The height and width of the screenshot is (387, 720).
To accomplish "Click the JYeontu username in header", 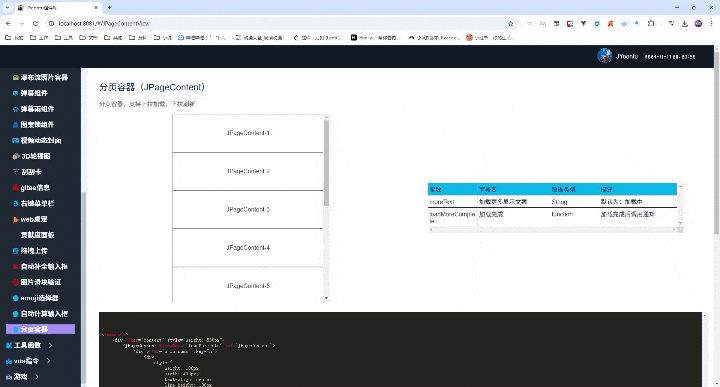I will (x=627, y=56).
